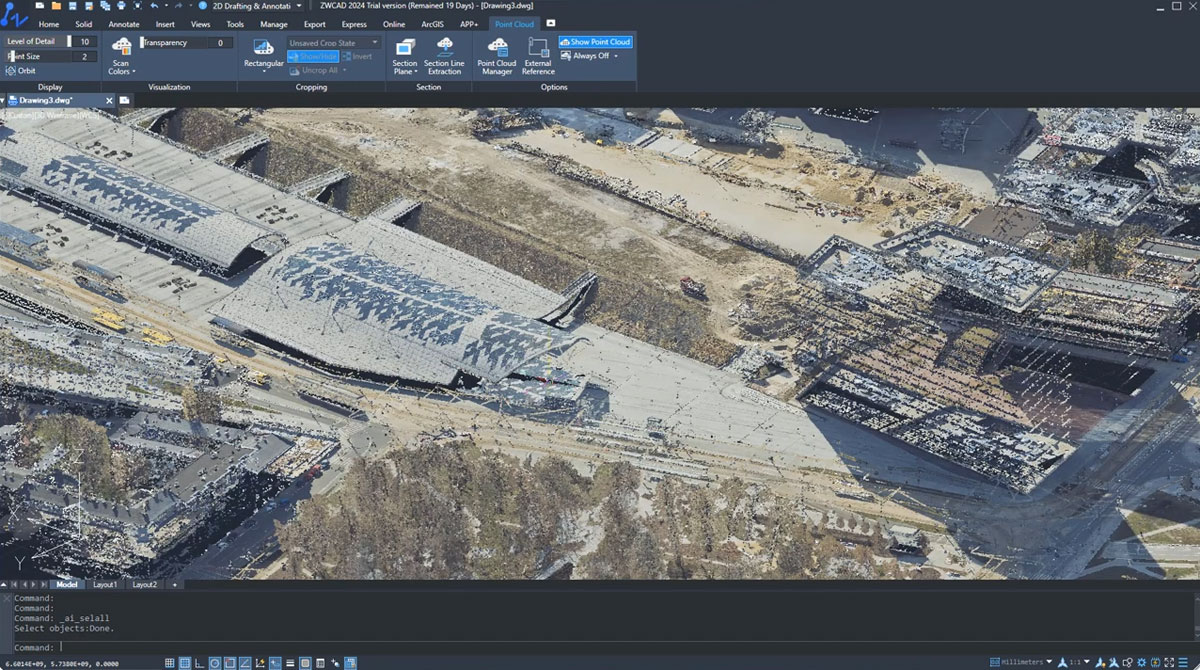Click the ZWCAD application logo
Viewport: 1200px width, 670px height.
pos(14,13)
